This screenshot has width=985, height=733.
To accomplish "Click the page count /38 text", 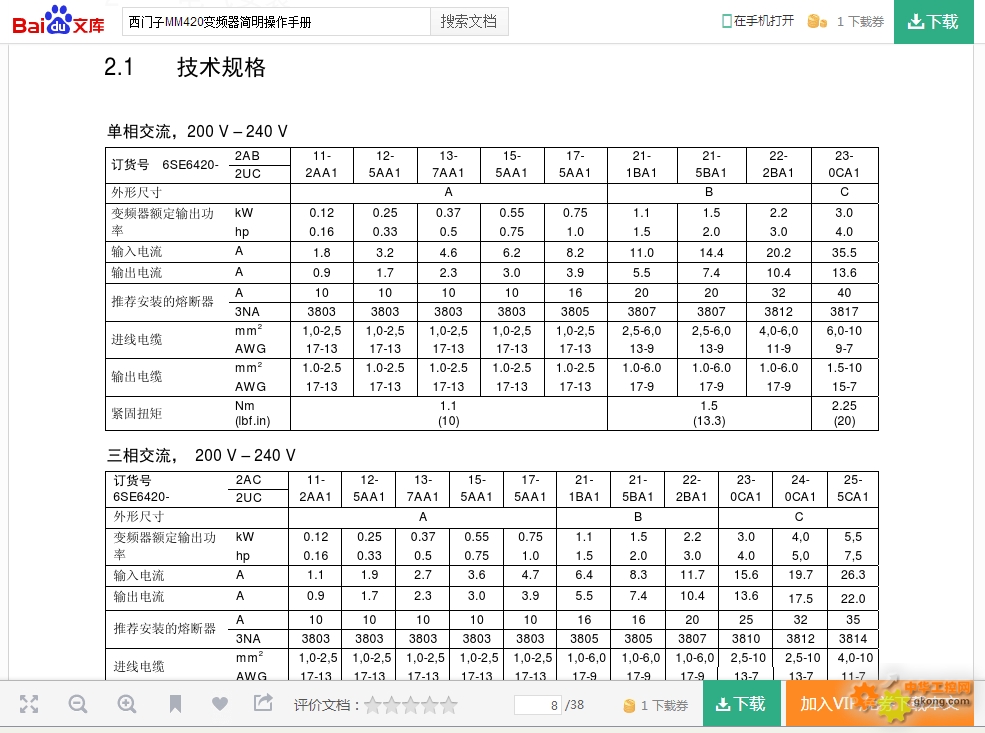I will pos(575,705).
